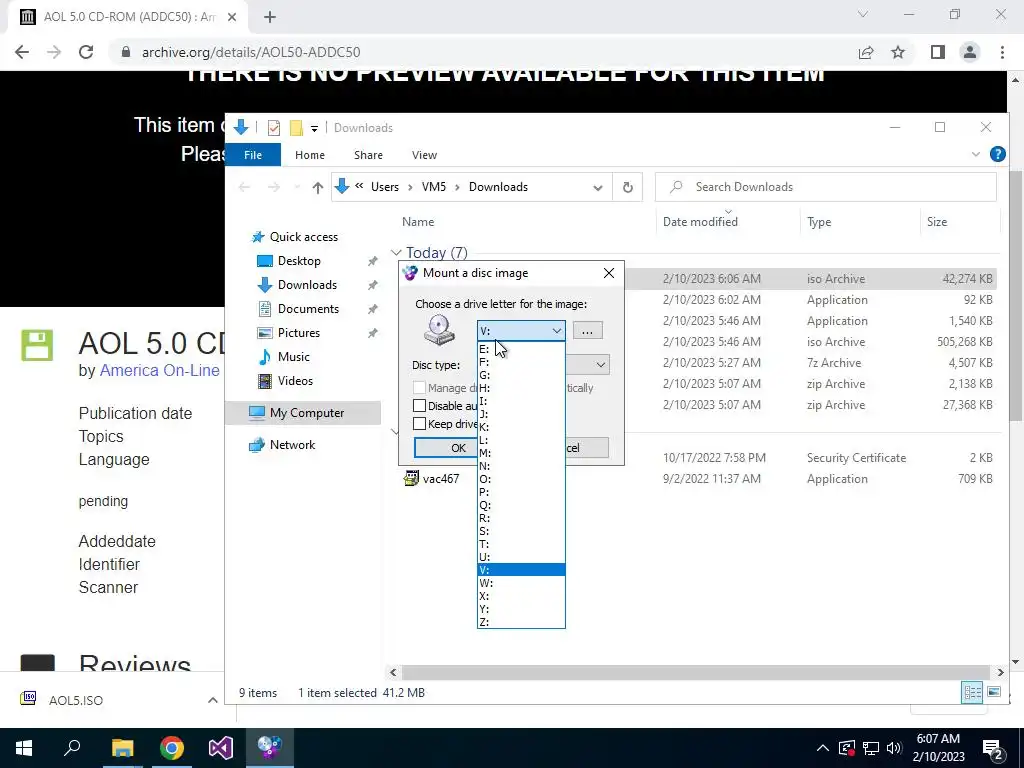The height and width of the screenshot is (768, 1024).
Task: Open the Home ribbon tab
Action: point(310,155)
